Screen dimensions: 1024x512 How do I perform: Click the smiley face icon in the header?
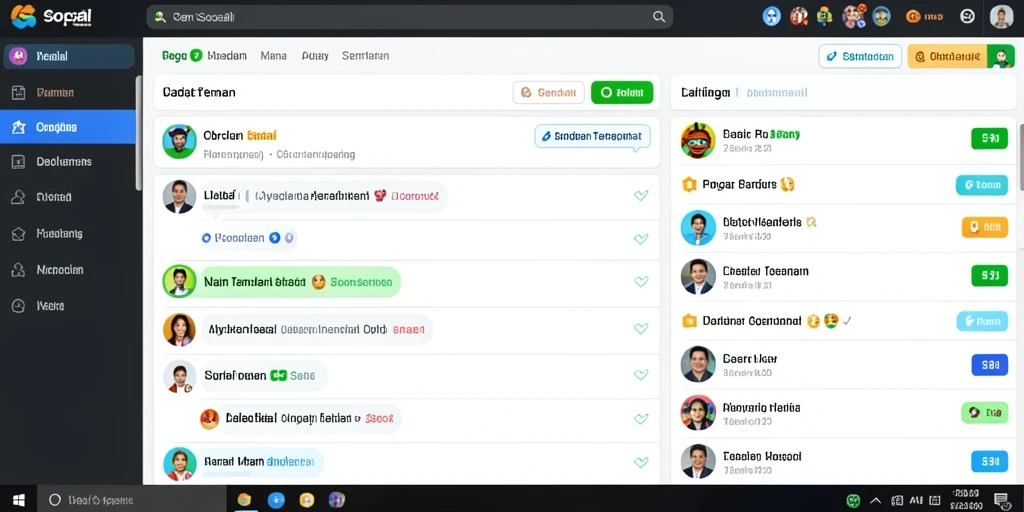tap(968, 16)
